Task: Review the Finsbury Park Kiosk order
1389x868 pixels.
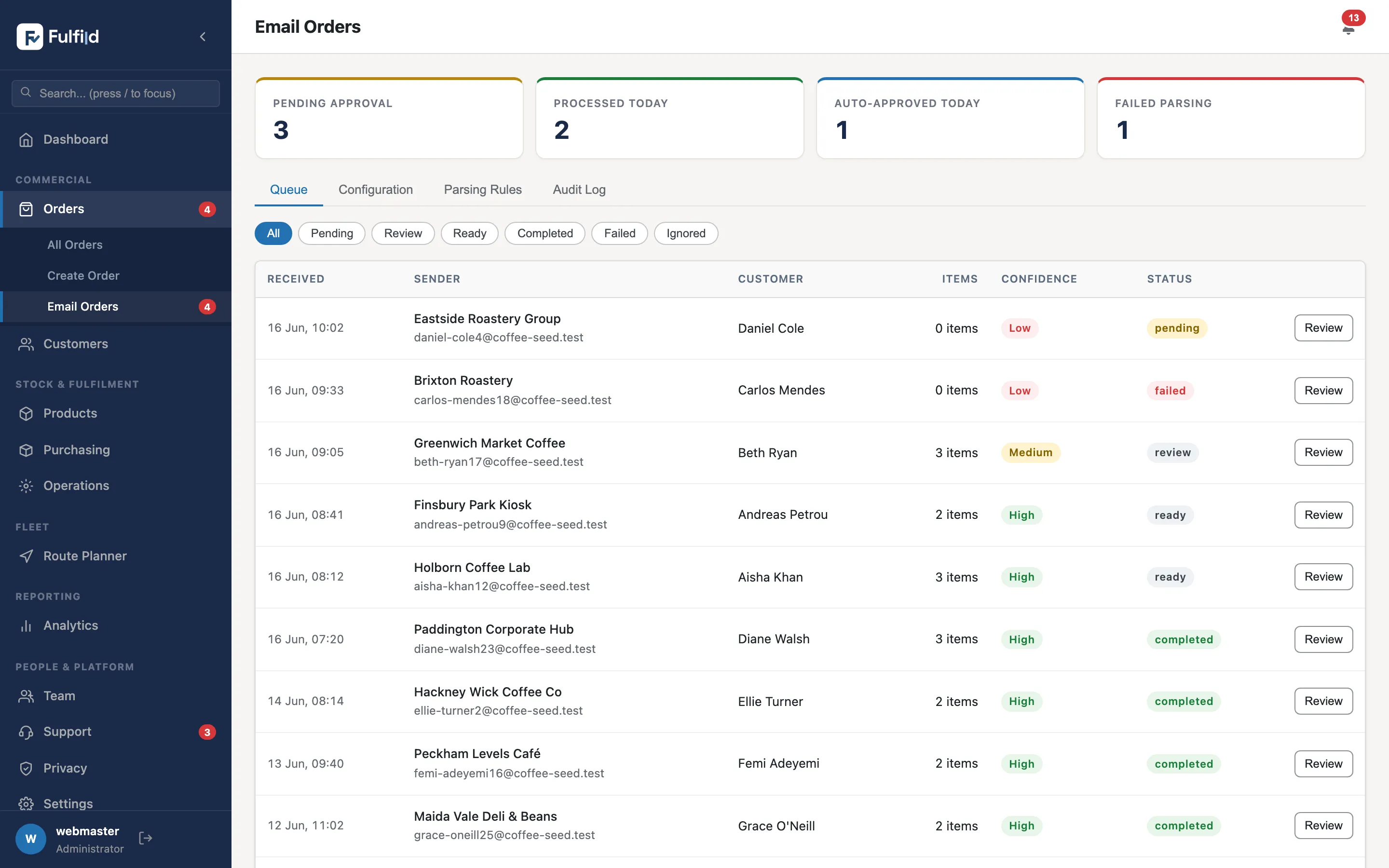Action: point(1323,515)
